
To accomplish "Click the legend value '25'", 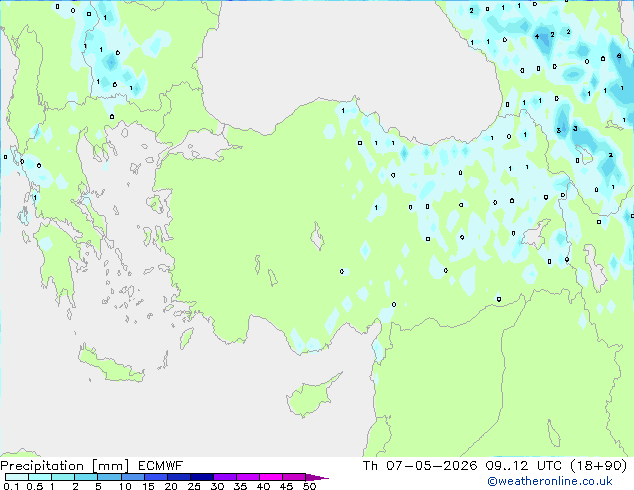I will [194, 486].
